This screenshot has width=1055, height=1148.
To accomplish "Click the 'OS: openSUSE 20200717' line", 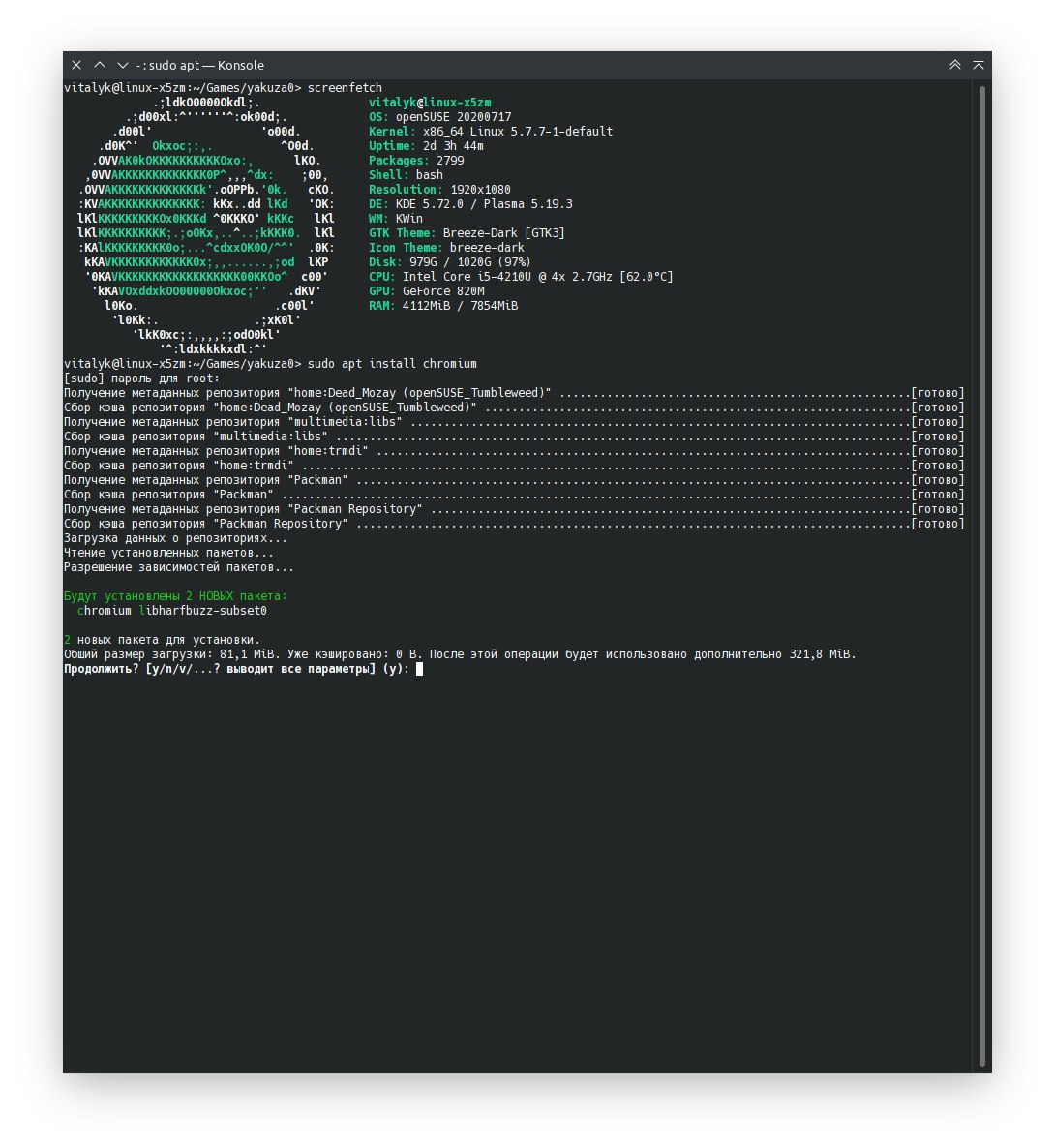I will (x=440, y=117).
